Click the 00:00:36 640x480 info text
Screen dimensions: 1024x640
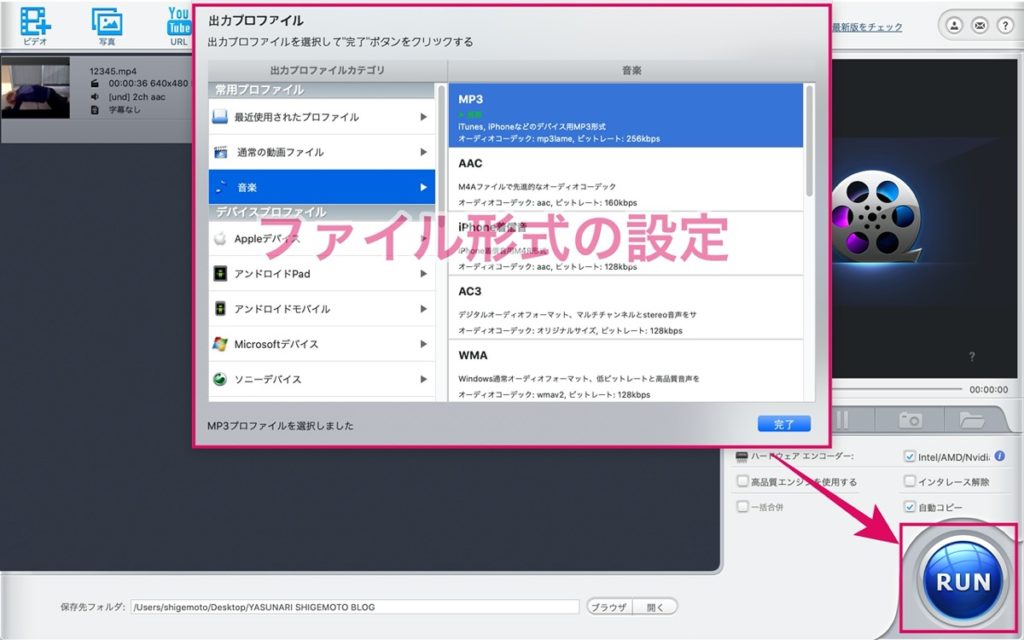[x=148, y=84]
